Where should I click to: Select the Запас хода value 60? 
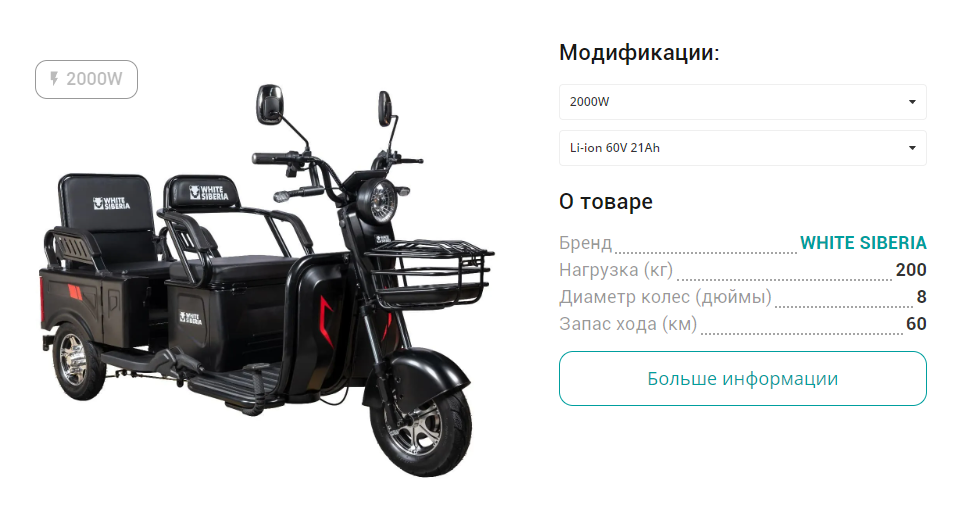pos(916,324)
